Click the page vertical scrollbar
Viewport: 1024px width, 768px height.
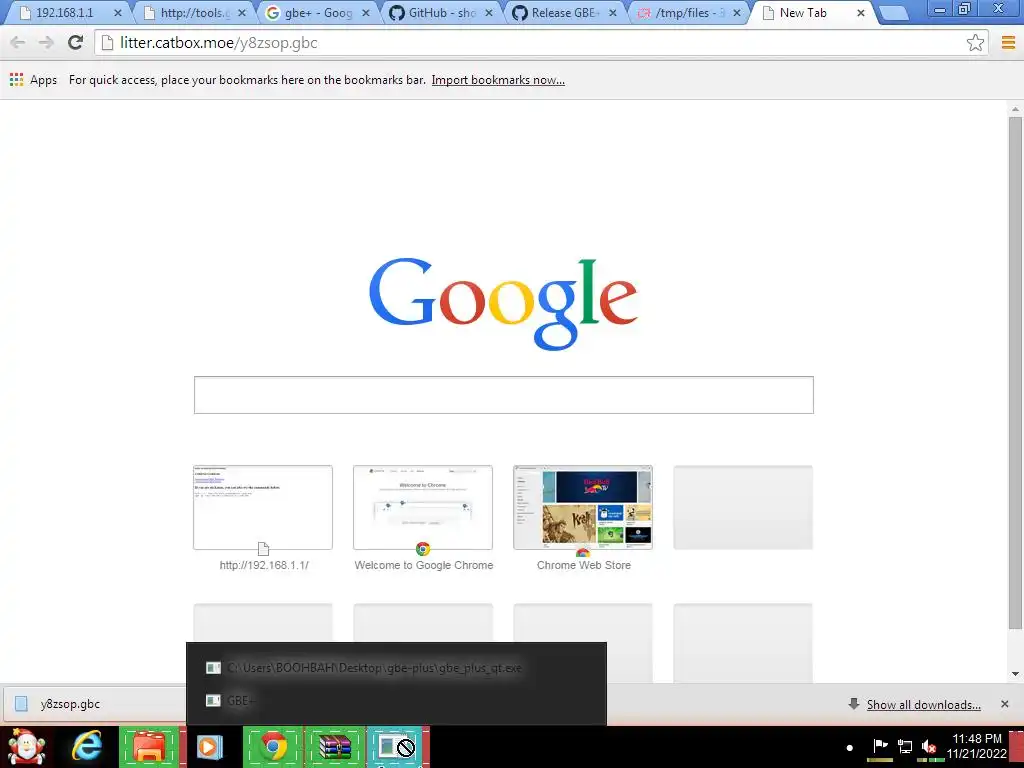[1015, 373]
